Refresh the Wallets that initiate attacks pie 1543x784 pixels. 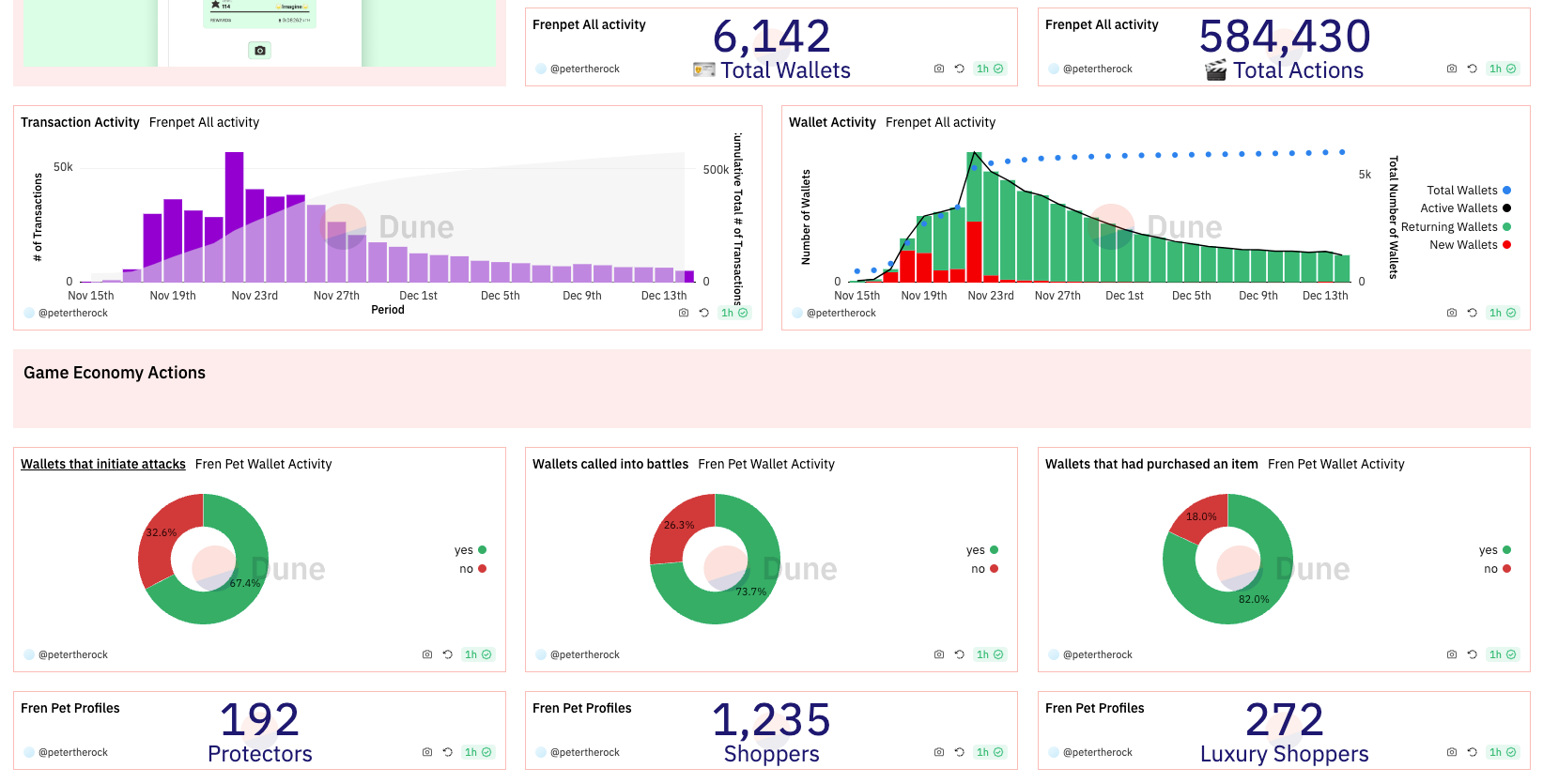click(x=448, y=654)
